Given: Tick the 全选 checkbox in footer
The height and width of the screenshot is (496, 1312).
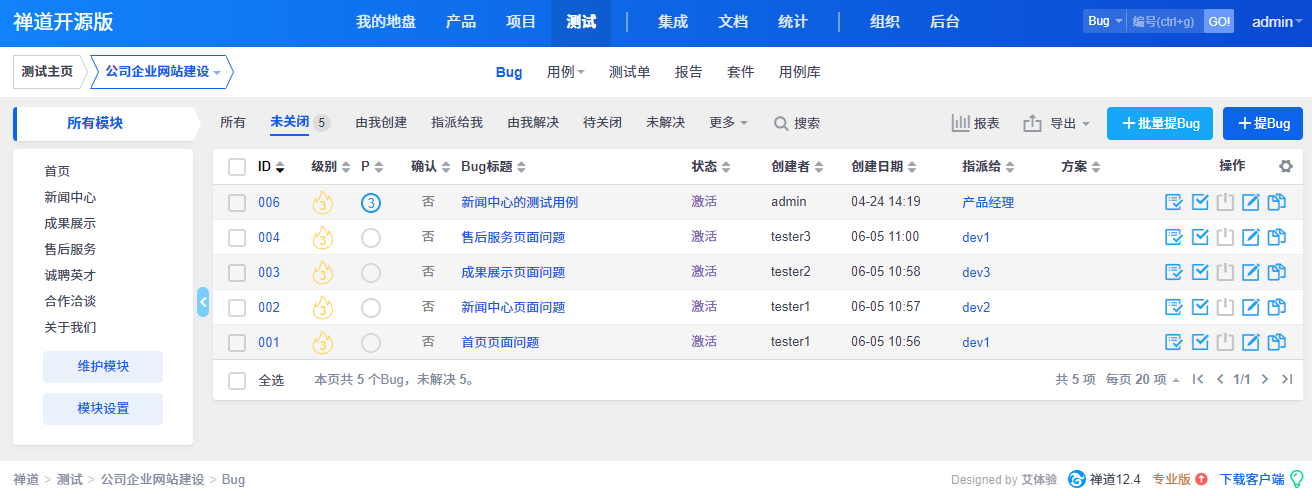Looking at the screenshot, I should point(237,381).
